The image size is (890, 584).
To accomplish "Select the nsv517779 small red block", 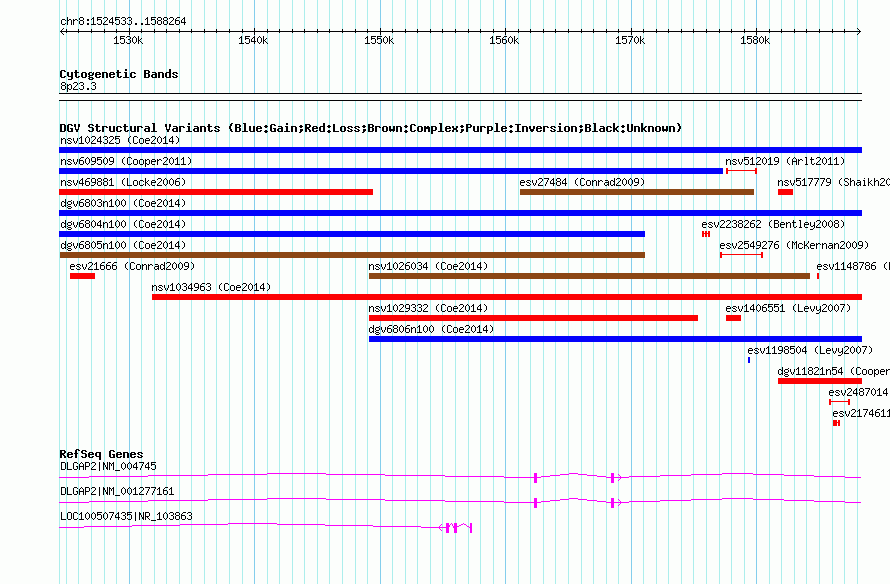I will [785, 192].
